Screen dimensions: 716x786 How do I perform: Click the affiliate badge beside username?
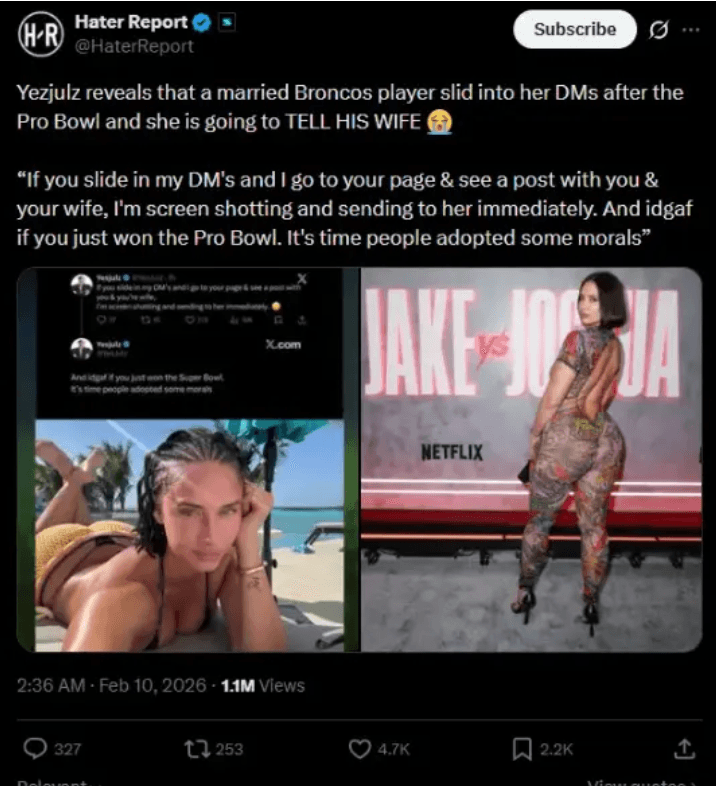pos(227,23)
